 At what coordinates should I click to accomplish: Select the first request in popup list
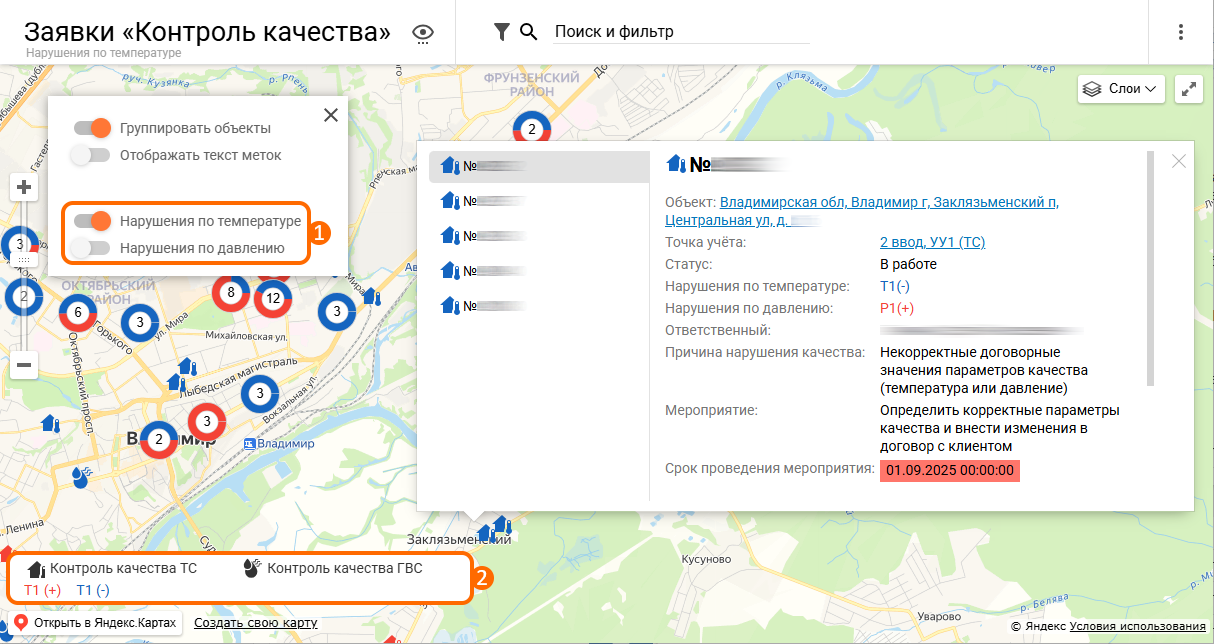click(x=539, y=167)
